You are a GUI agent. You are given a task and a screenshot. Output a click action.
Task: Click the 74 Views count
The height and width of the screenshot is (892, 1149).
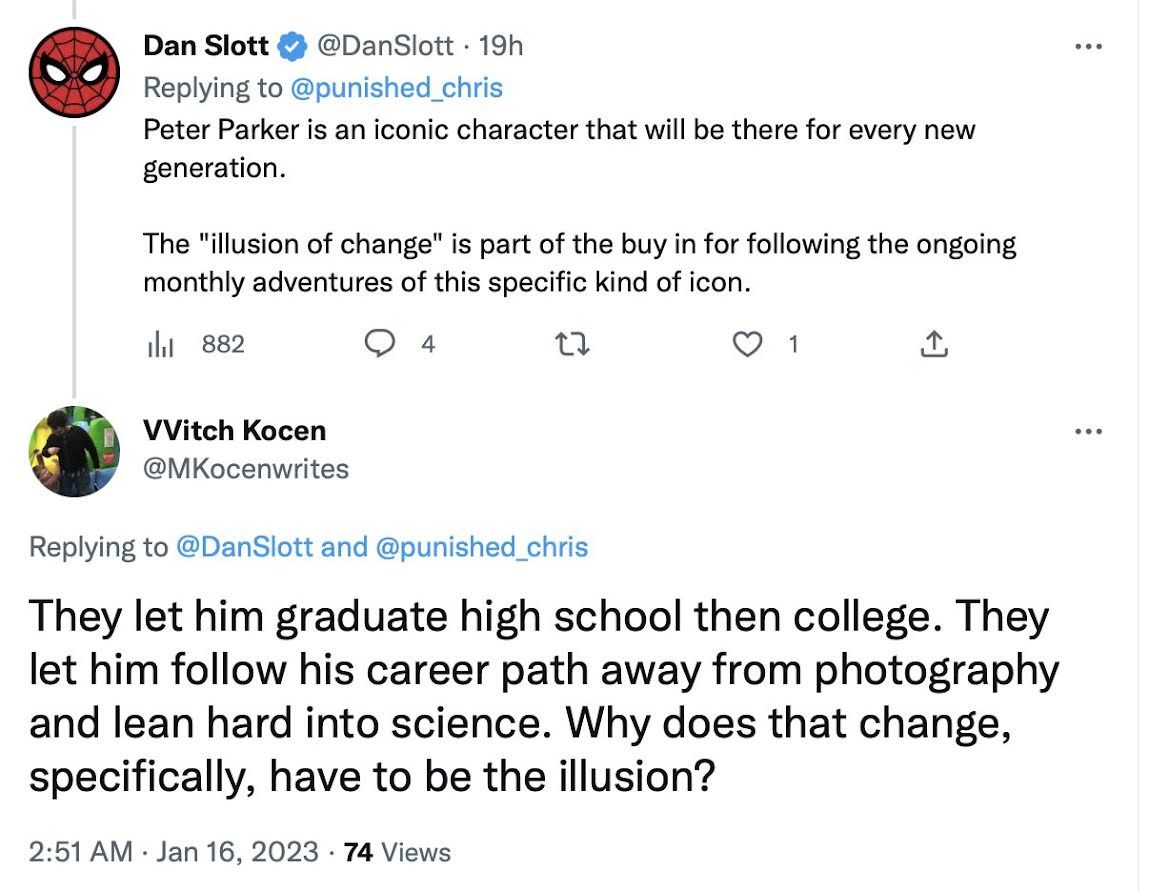pos(397,852)
